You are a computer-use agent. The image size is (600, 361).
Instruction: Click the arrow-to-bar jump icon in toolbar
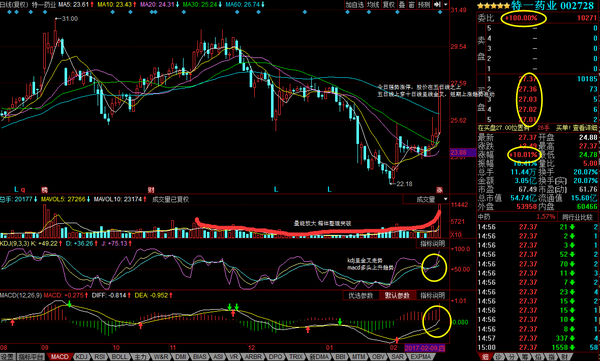tap(437, 5)
